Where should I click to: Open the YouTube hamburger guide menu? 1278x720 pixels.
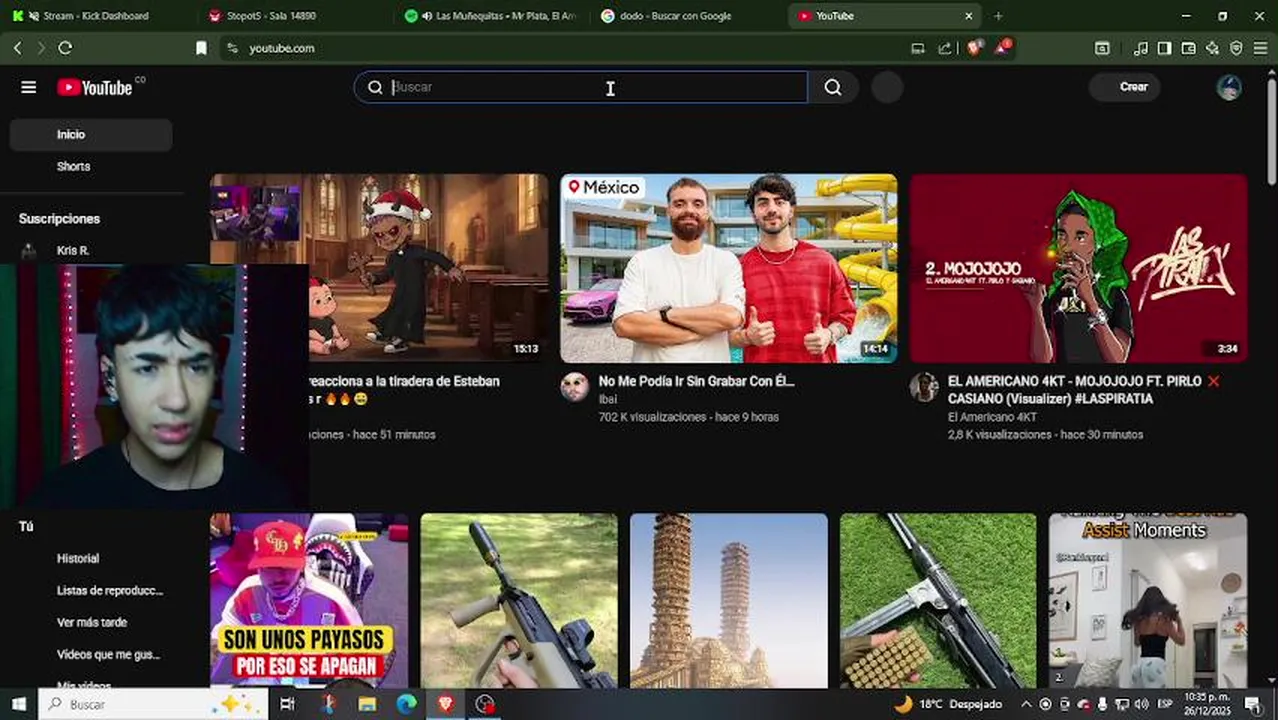click(28, 87)
